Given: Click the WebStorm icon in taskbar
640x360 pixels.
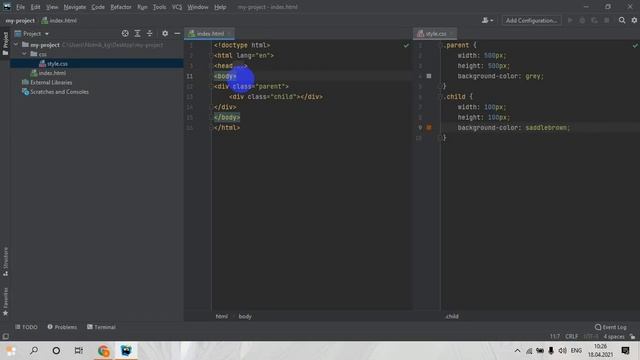Looking at the screenshot, I should click(126, 351).
